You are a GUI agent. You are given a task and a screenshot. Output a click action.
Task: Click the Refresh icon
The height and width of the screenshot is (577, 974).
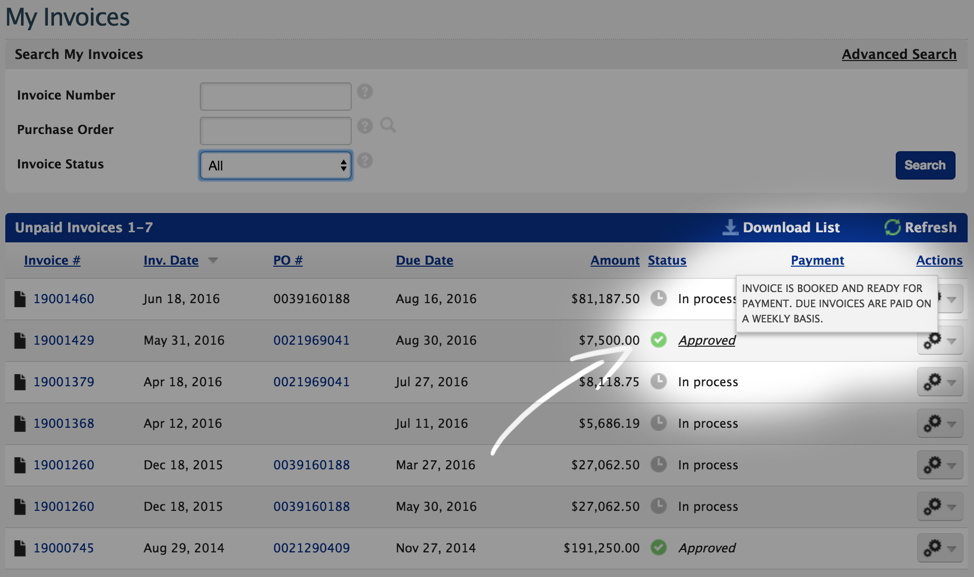tap(892, 227)
